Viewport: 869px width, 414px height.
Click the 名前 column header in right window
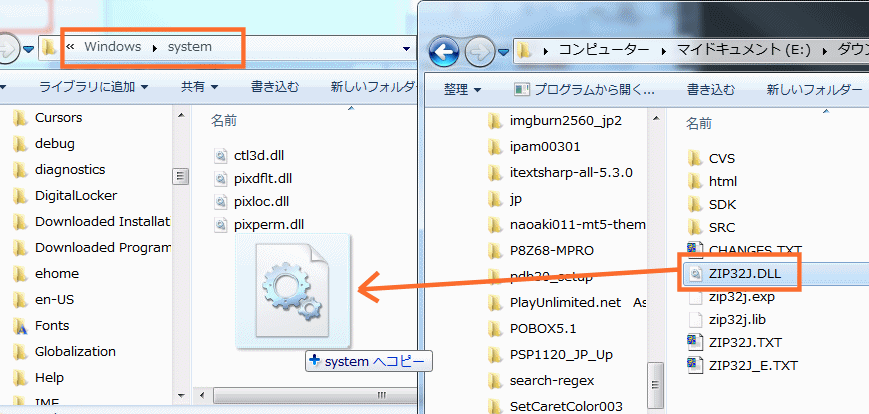[x=699, y=124]
